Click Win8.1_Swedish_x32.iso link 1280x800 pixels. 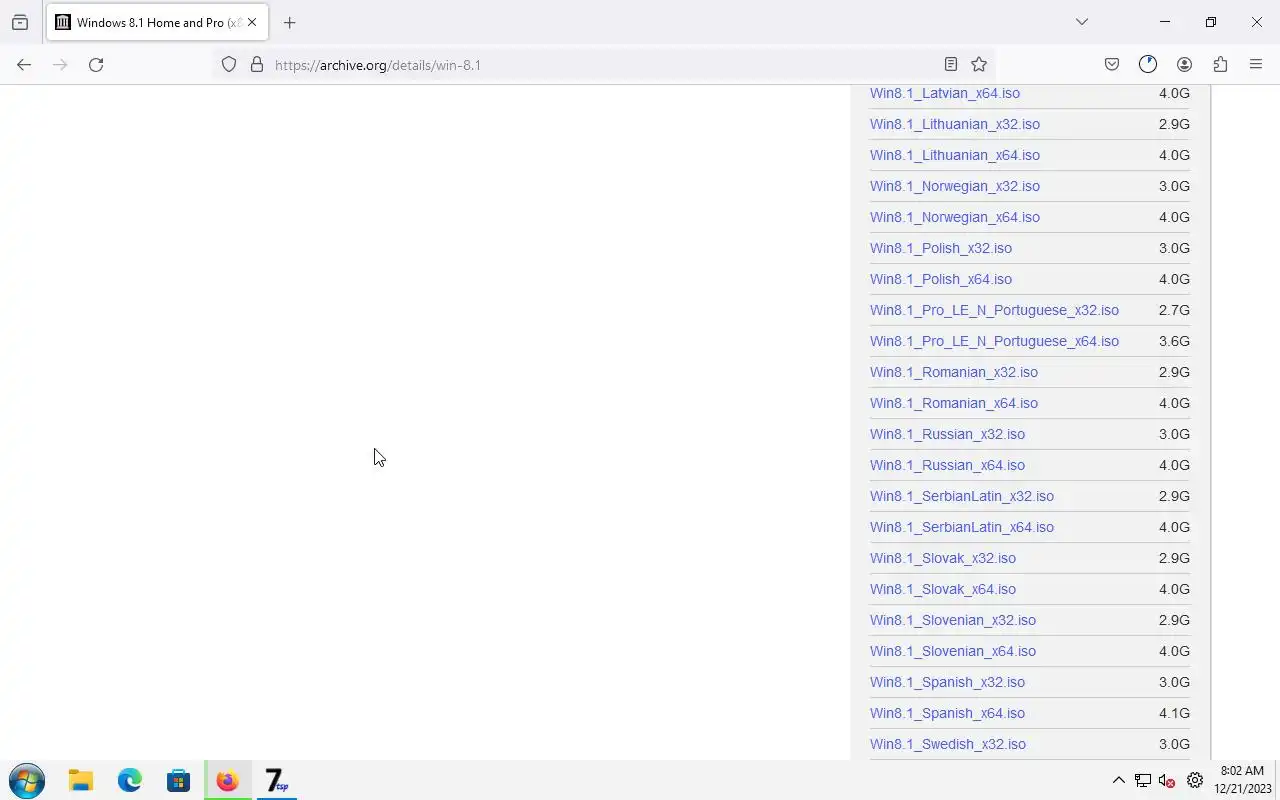click(x=948, y=744)
